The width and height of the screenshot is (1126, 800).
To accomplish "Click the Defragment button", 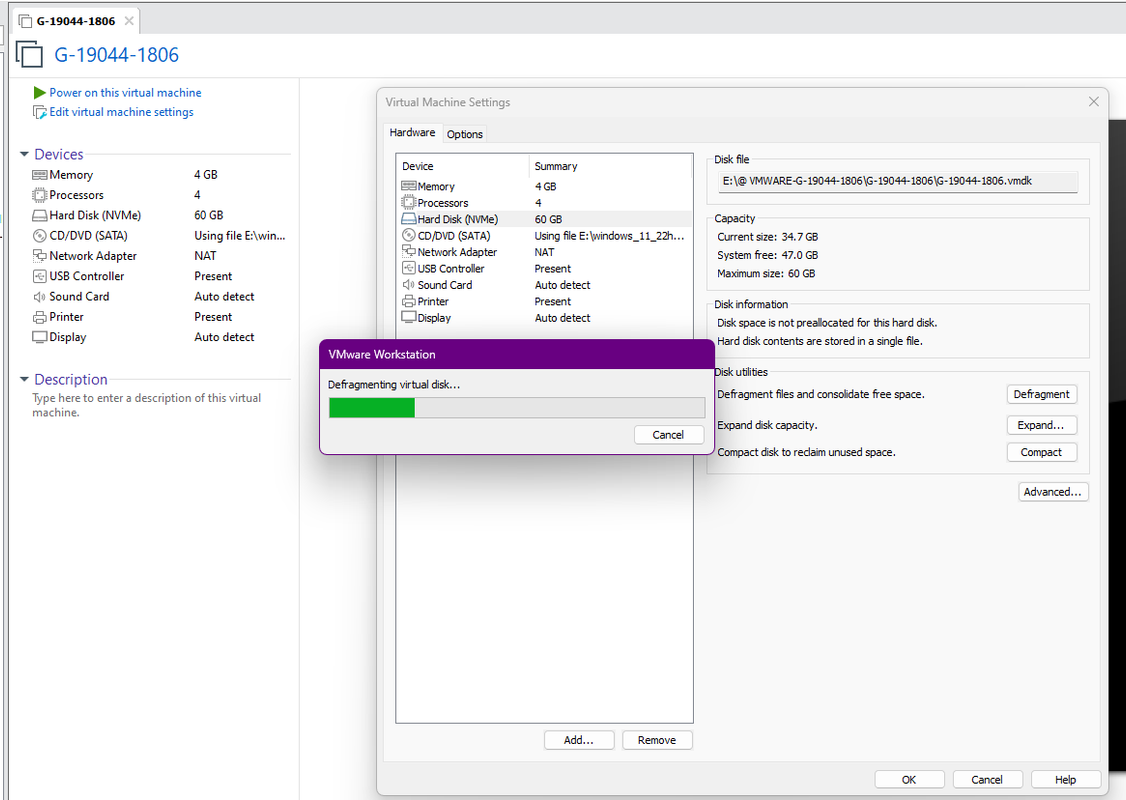I will (x=1041, y=394).
